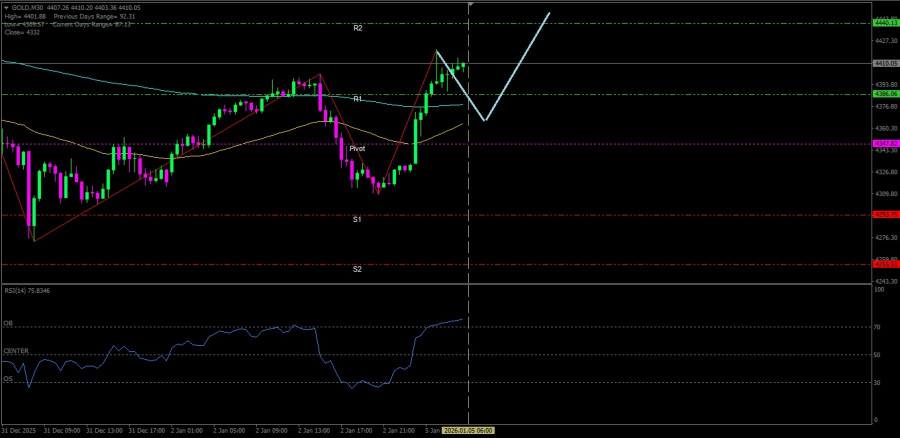Click the RSI scale value 30
900x438 pixels.
[876, 382]
